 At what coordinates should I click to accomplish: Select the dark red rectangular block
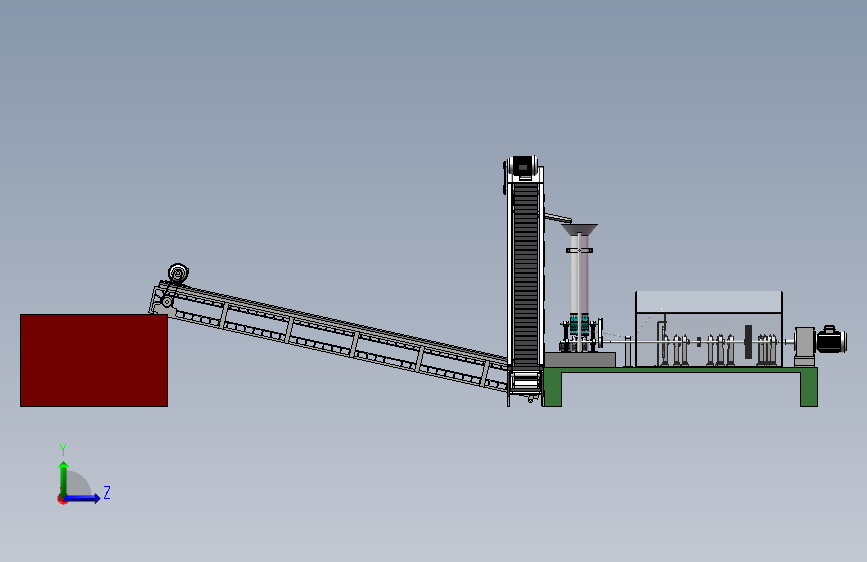point(94,360)
